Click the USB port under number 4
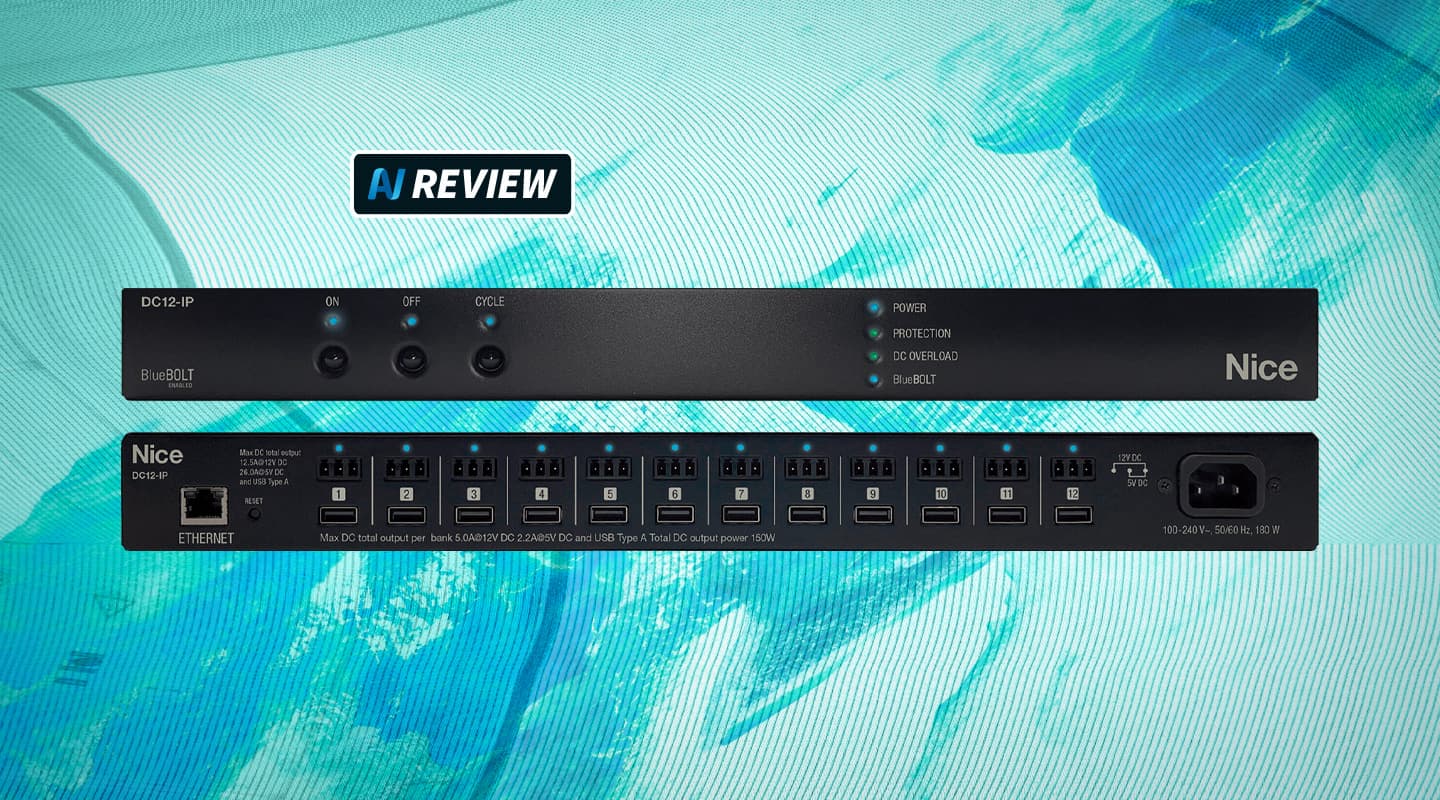This screenshot has height=800, width=1440. tap(541, 515)
